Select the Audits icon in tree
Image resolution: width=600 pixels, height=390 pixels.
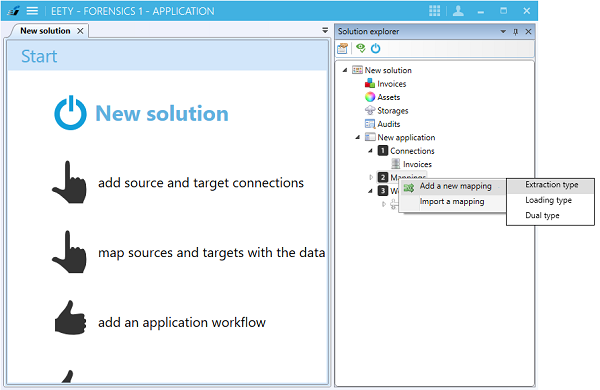(x=370, y=124)
